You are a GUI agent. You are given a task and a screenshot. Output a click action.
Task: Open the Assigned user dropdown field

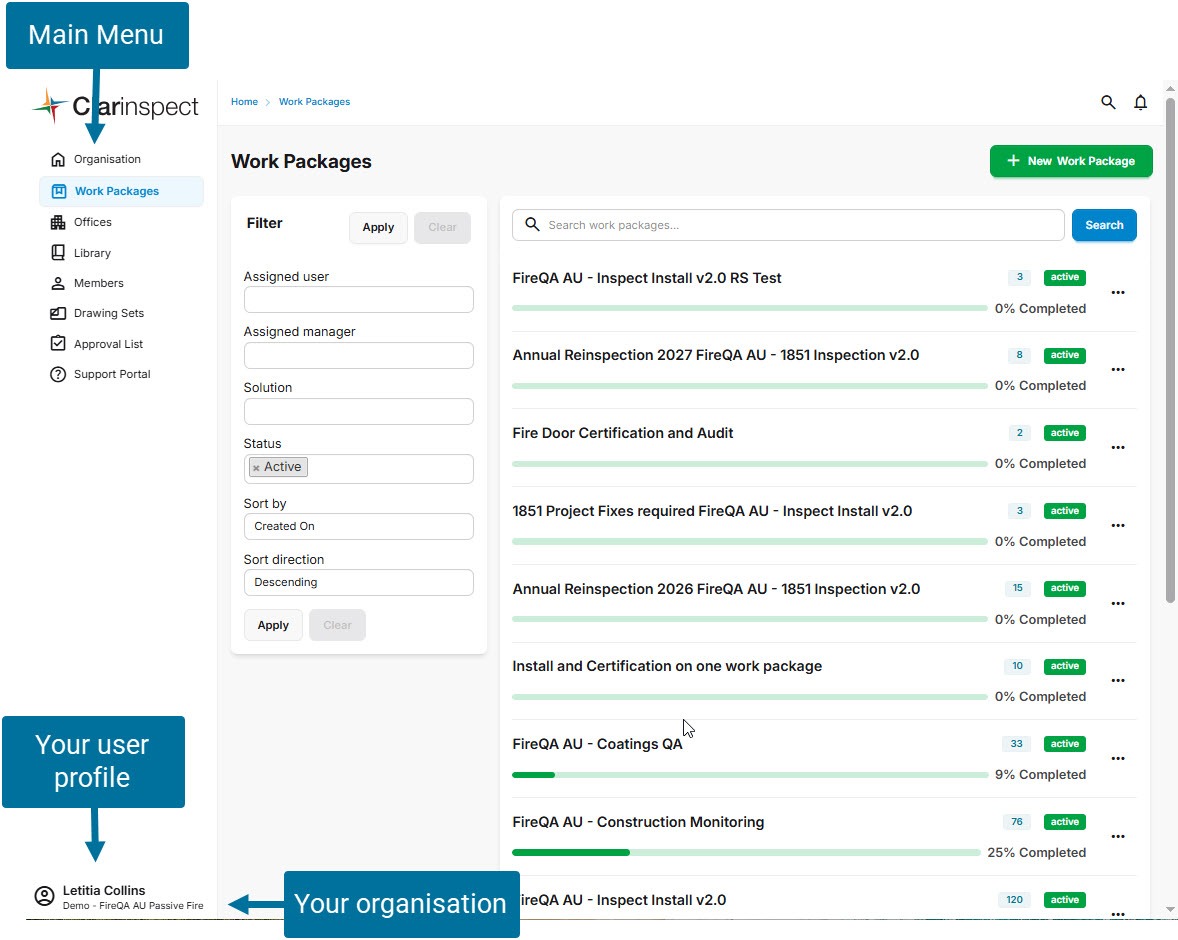click(x=358, y=300)
